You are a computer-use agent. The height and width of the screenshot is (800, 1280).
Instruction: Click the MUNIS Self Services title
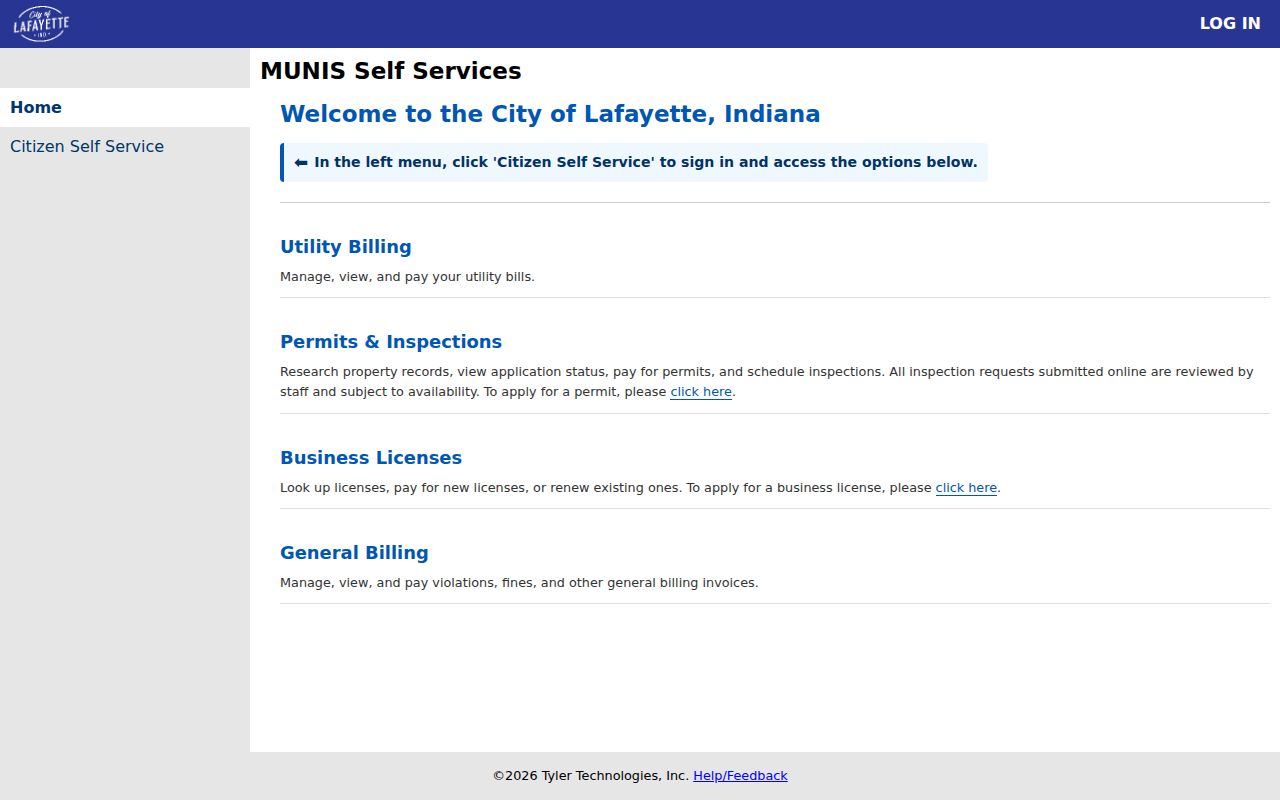click(391, 71)
